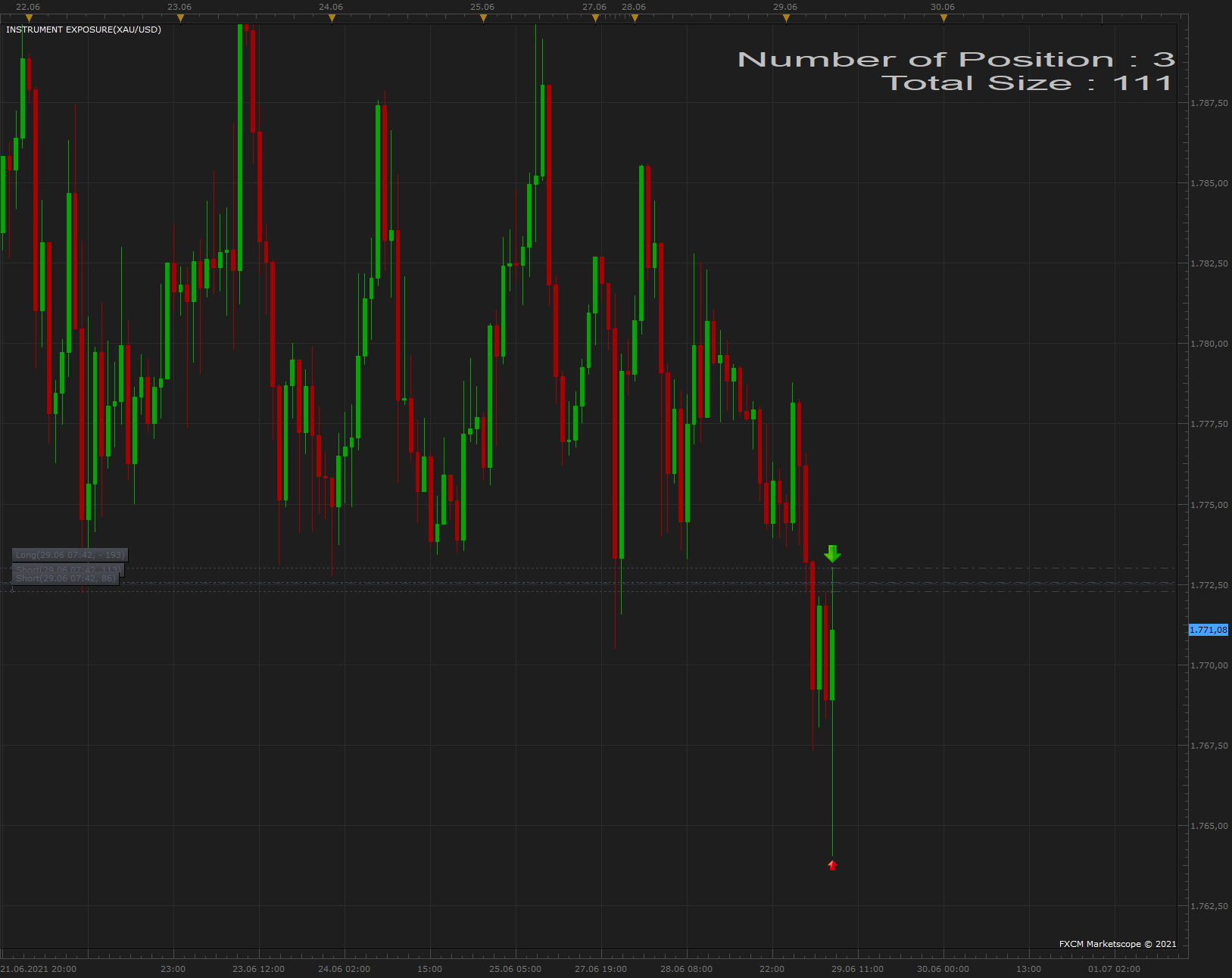Click the 1.782,50 price axis label
Screen dimensions: 1232x978
pos(1209,263)
